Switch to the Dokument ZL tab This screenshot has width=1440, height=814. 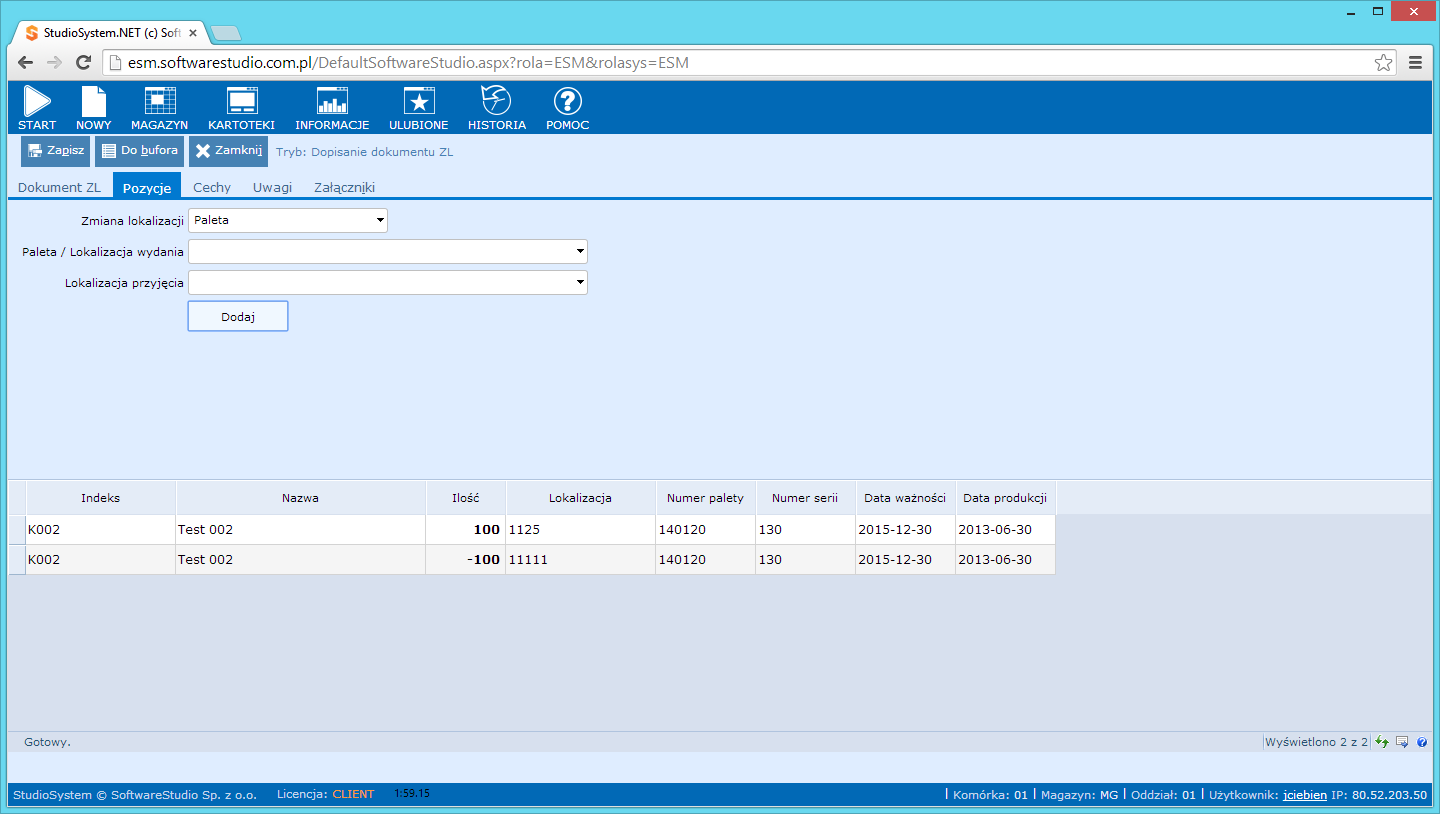pos(60,187)
